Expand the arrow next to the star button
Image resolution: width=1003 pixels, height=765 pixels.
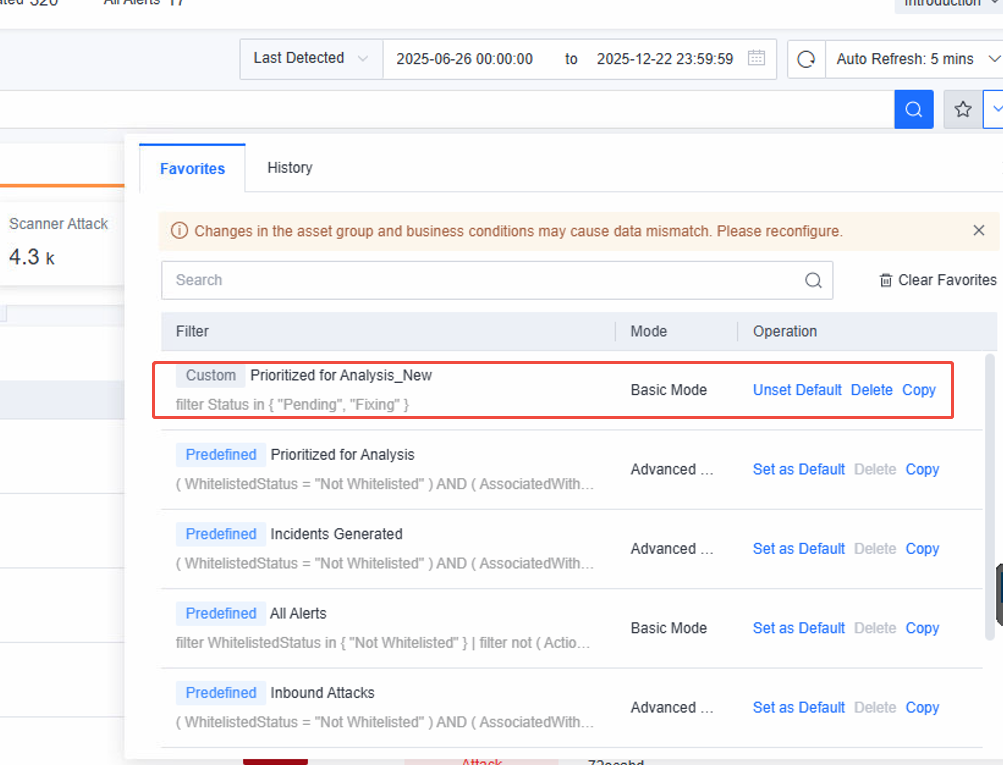click(995, 109)
